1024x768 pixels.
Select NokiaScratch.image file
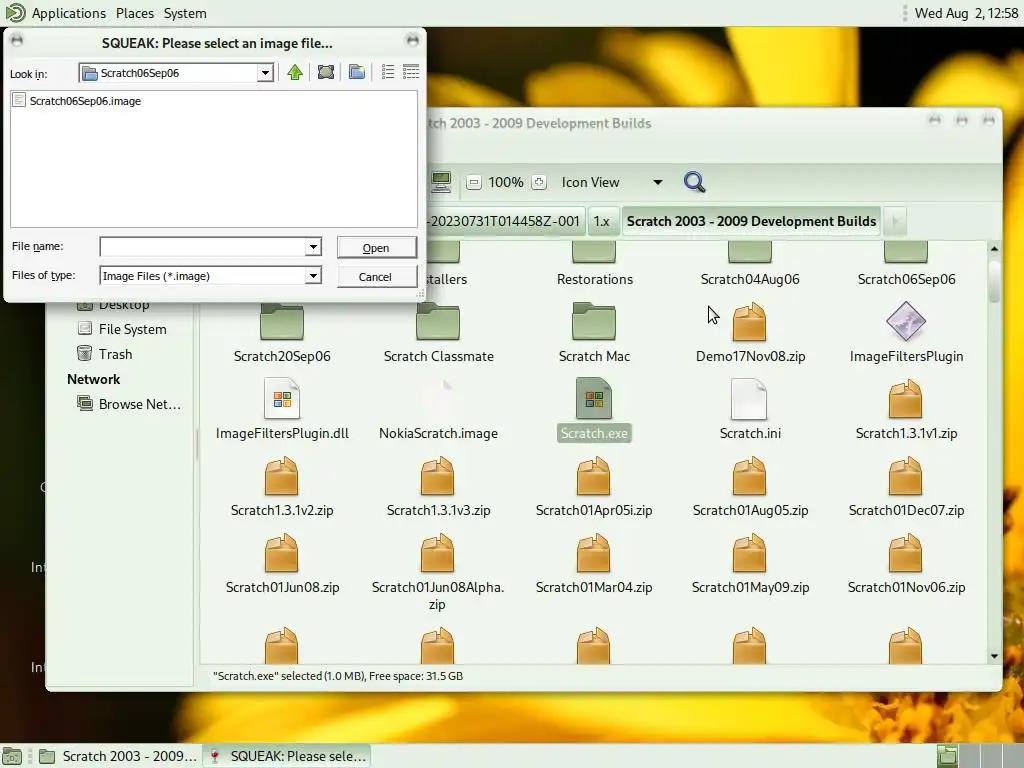(x=438, y=410)
